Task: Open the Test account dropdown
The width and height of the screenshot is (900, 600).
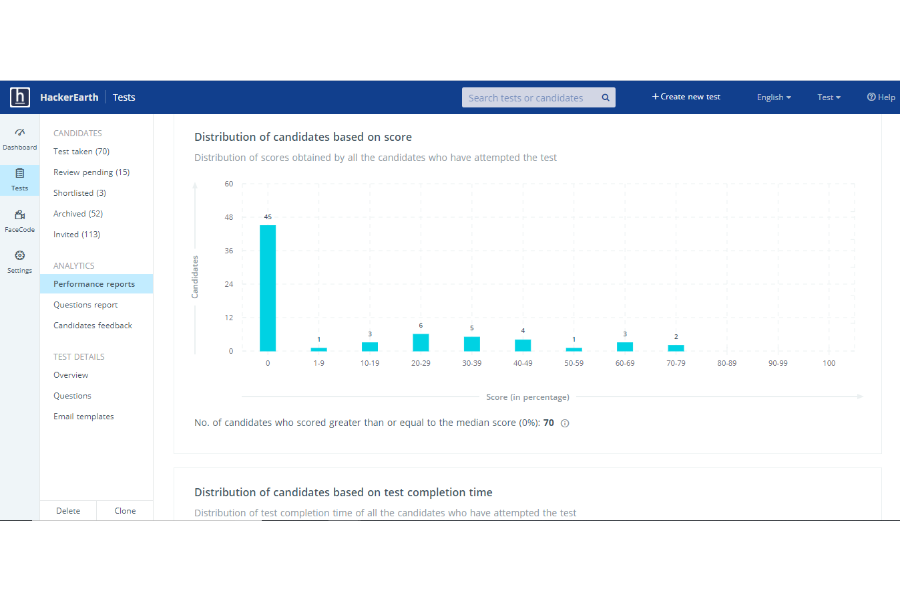Action: click(828, 97)
